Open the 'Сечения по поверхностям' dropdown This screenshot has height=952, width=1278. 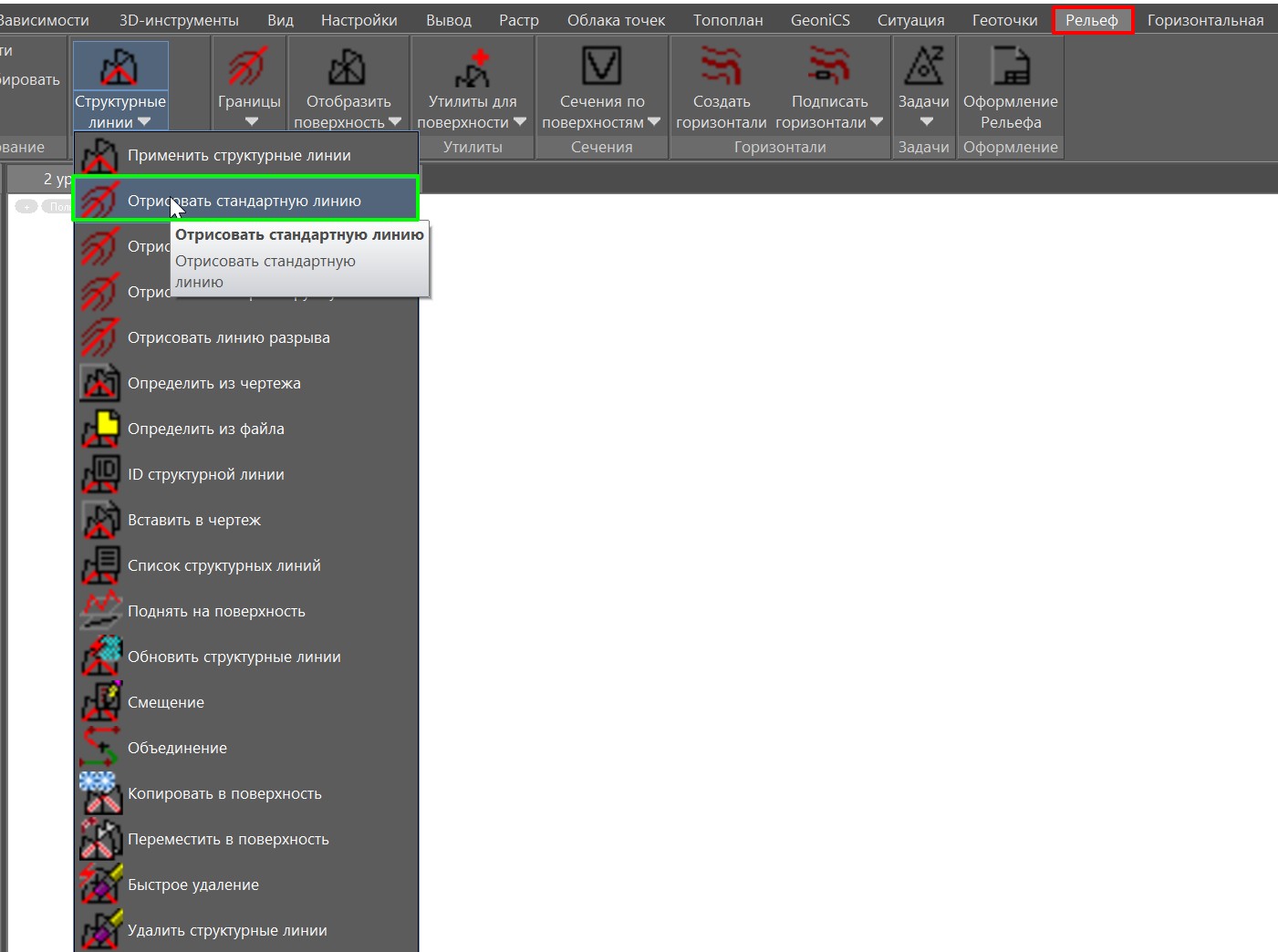[x=653, y=122]
